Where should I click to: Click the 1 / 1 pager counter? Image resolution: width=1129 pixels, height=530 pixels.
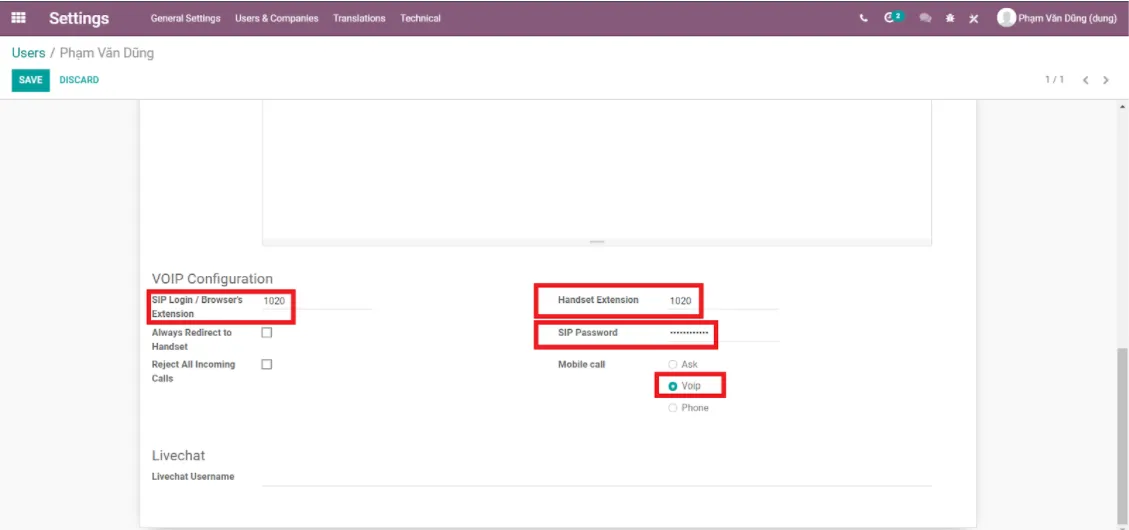[1055, 79]
